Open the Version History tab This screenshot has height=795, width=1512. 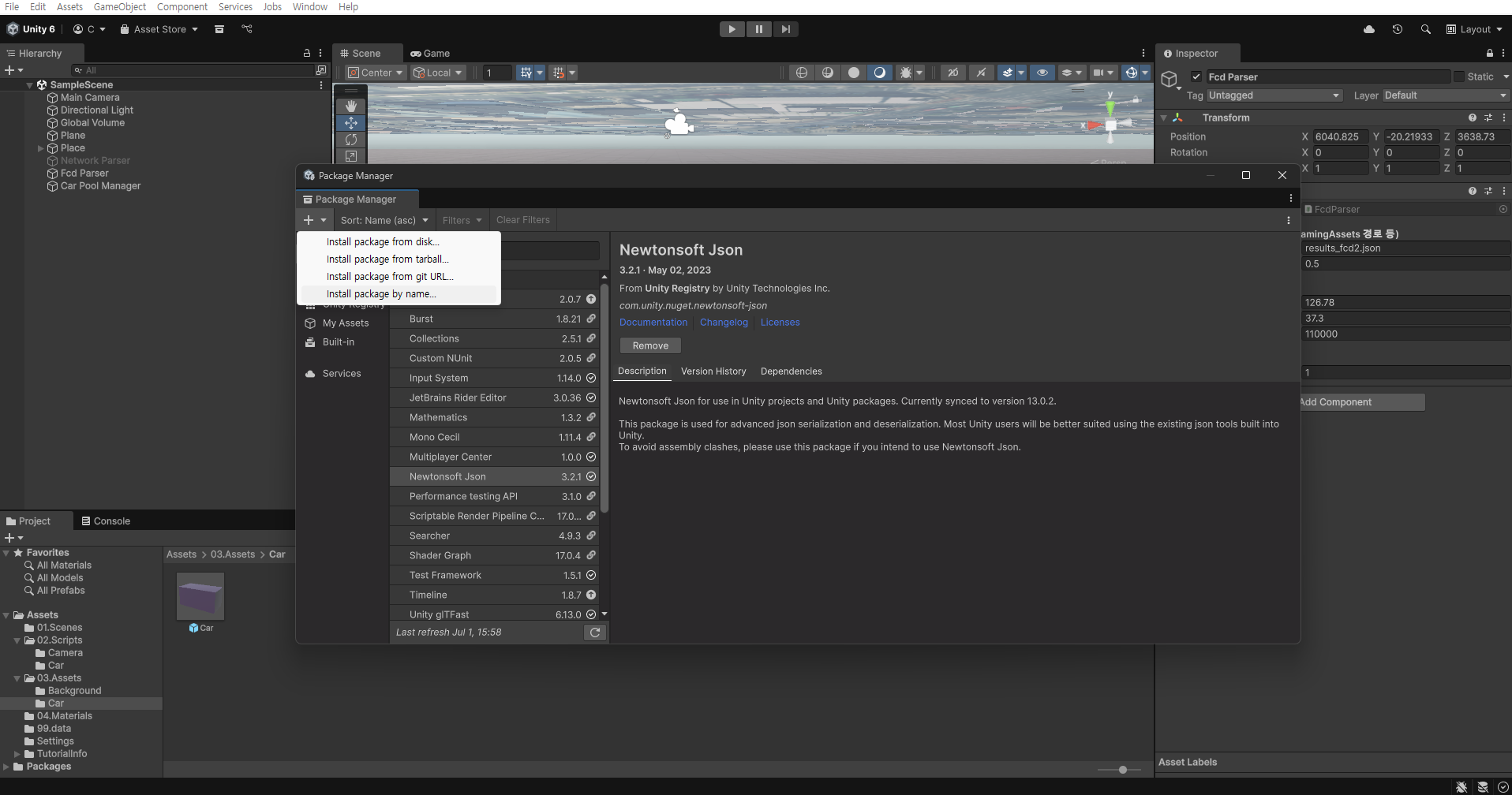click(713, 371)
